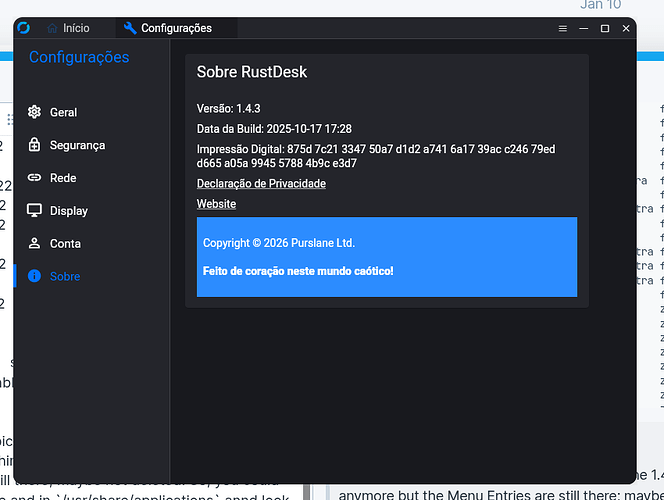Maximize the RustDesk window
Image resolution: width=664 pixels, height=500 pixels.
pyautogui.click(x=604, y=29)
